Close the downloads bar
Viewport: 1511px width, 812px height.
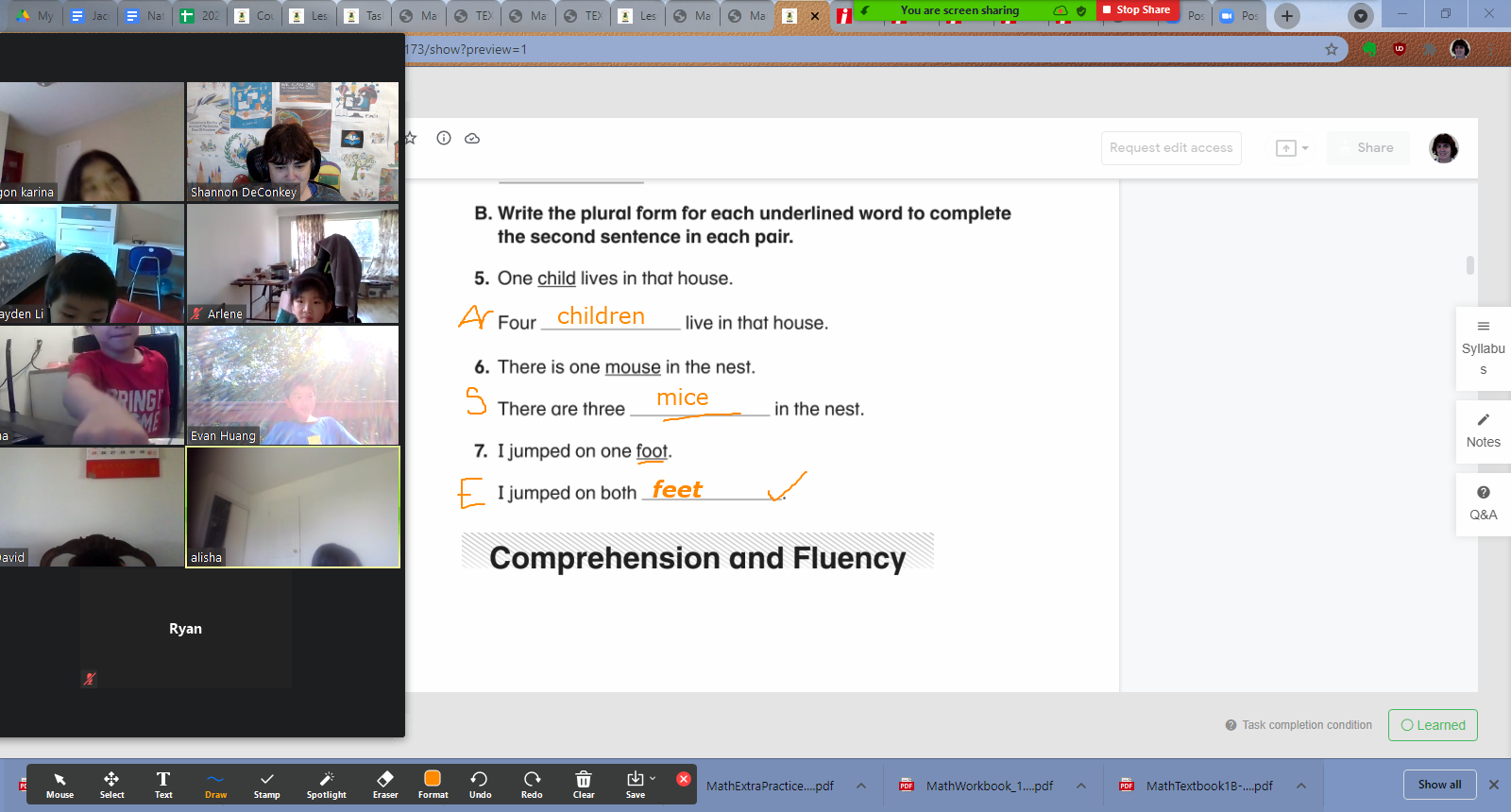(x=1494, y=785)
